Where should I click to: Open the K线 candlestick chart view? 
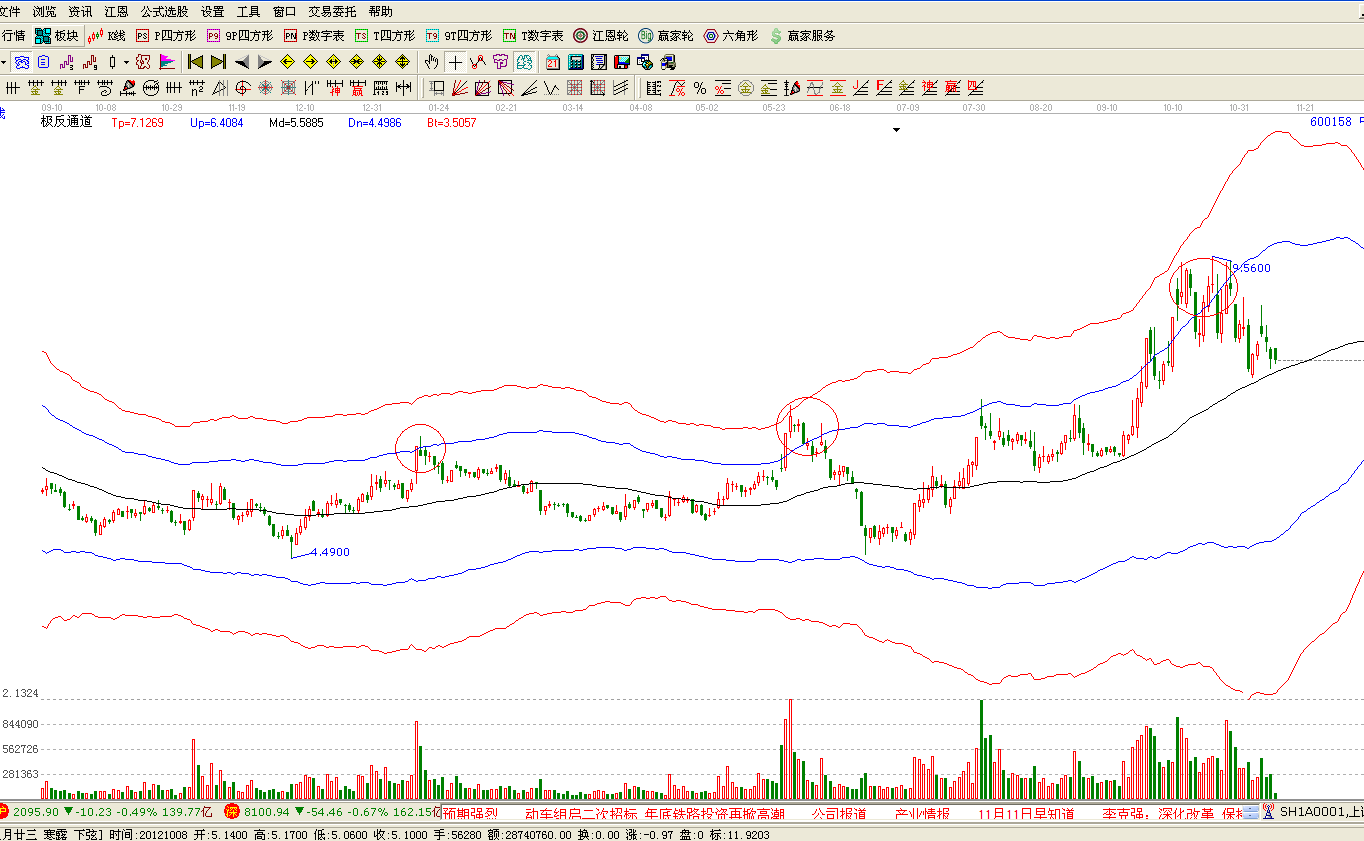point(107,36)
